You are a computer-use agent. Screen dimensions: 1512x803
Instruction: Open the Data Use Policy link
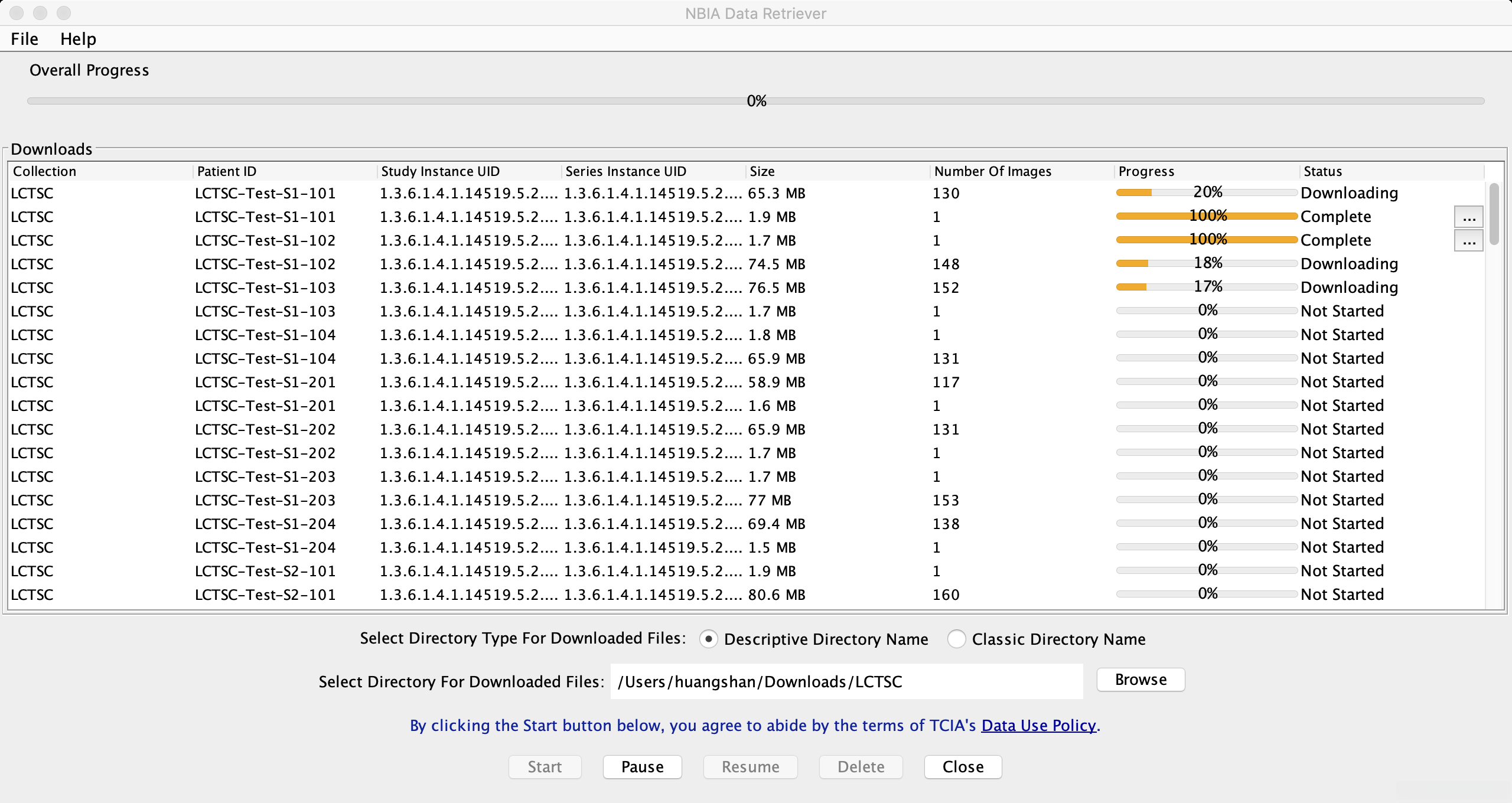(1038, 725)
